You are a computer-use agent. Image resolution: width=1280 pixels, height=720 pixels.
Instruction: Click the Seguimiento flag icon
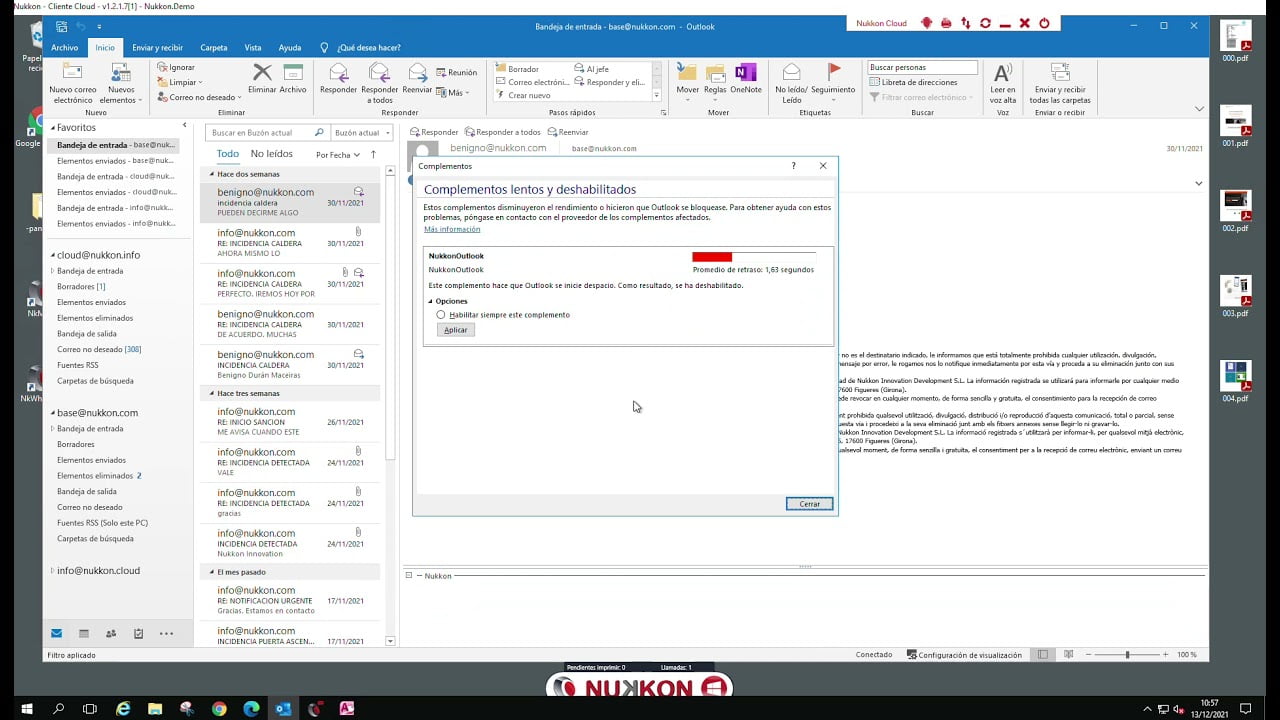pyautogui.click(x=833, y=72)
